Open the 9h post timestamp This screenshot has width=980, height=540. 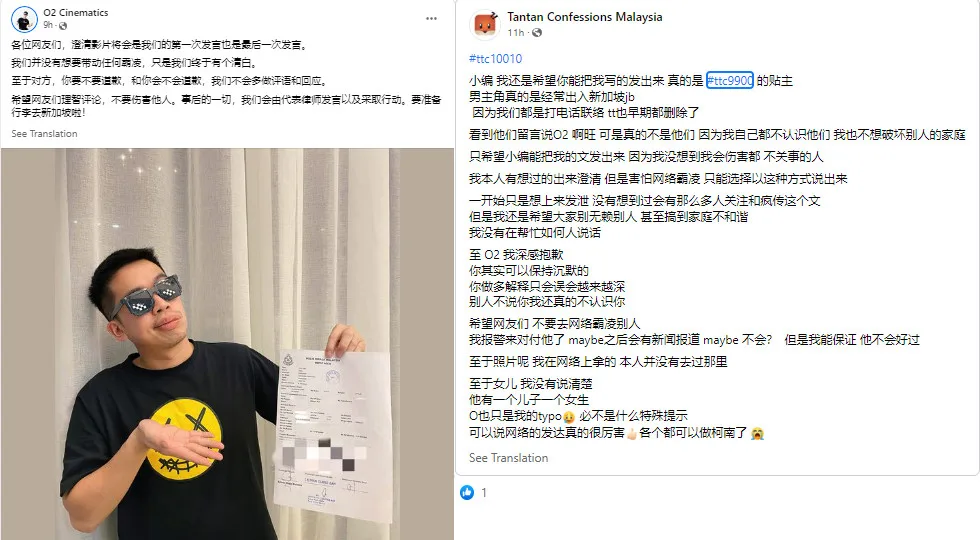point(48,25)
